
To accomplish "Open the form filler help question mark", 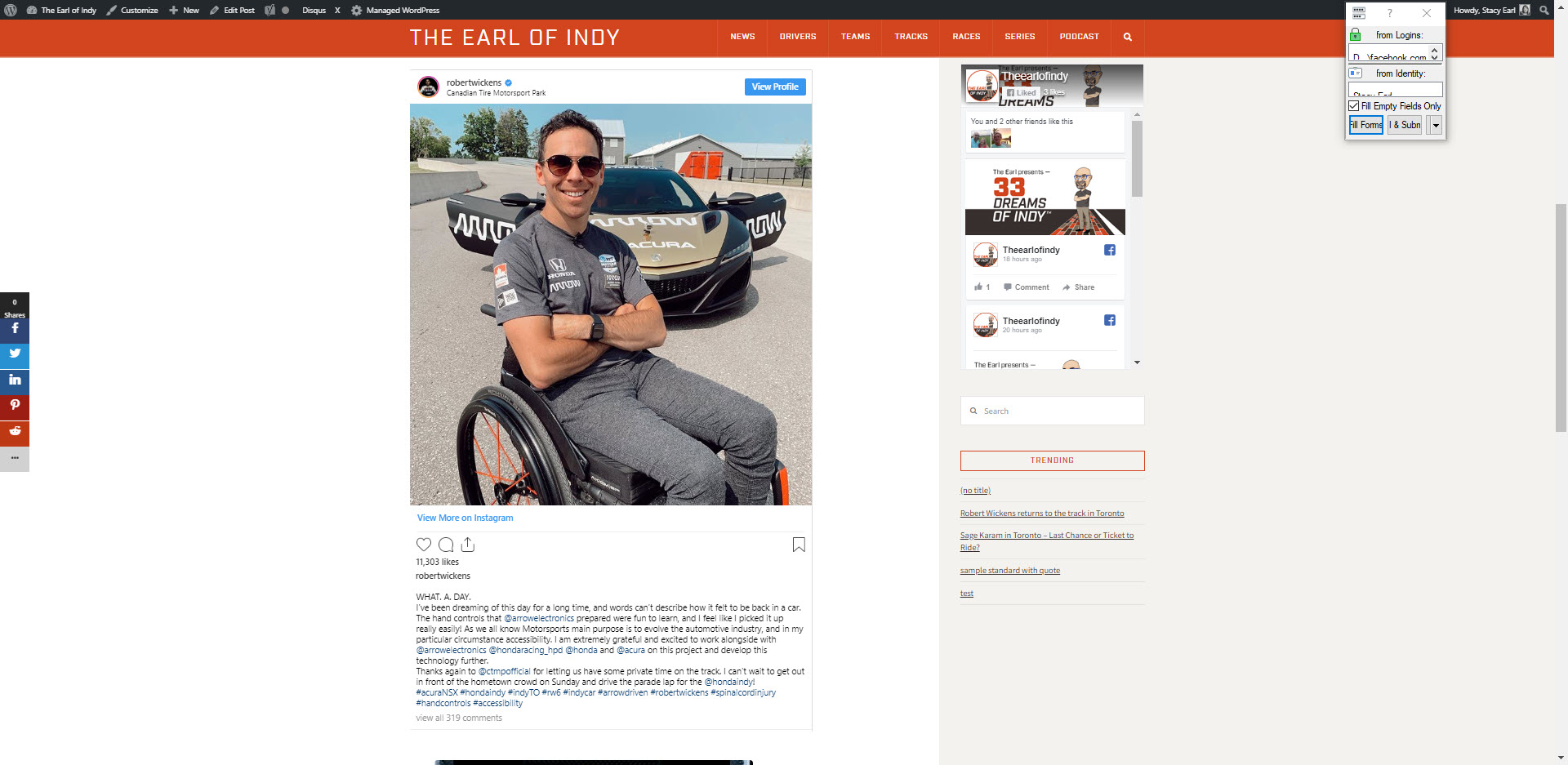I will coord(1389,13).
